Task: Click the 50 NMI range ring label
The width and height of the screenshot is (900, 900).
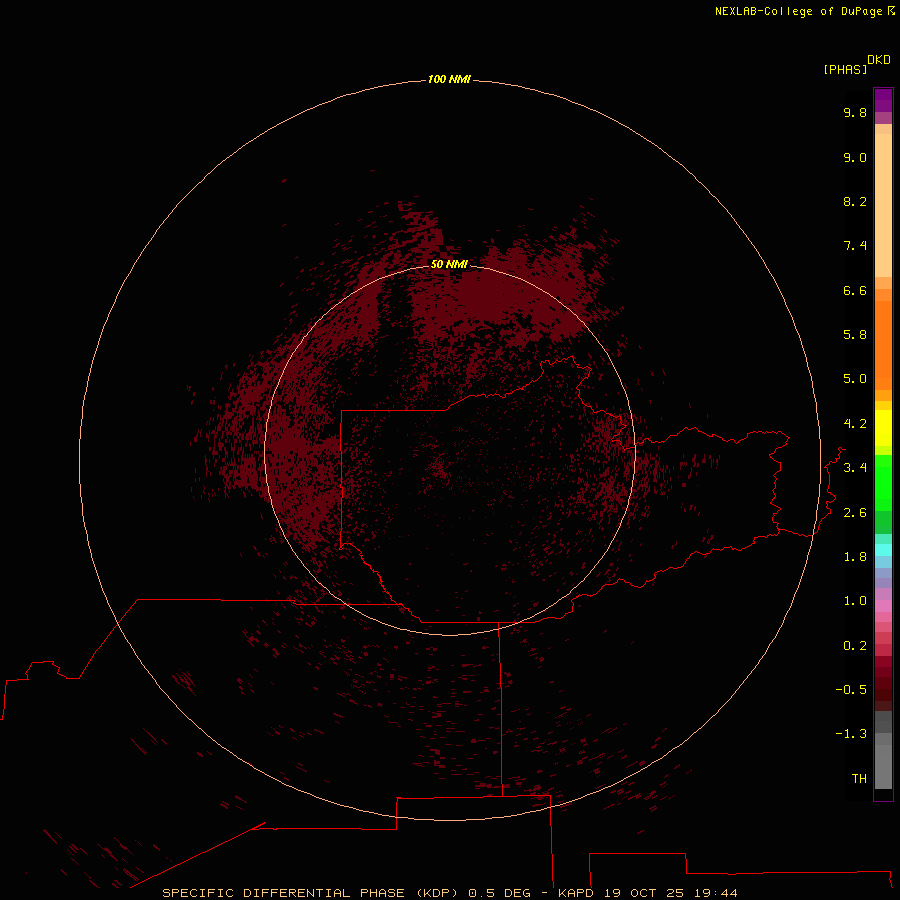Action: coord(449,264)
